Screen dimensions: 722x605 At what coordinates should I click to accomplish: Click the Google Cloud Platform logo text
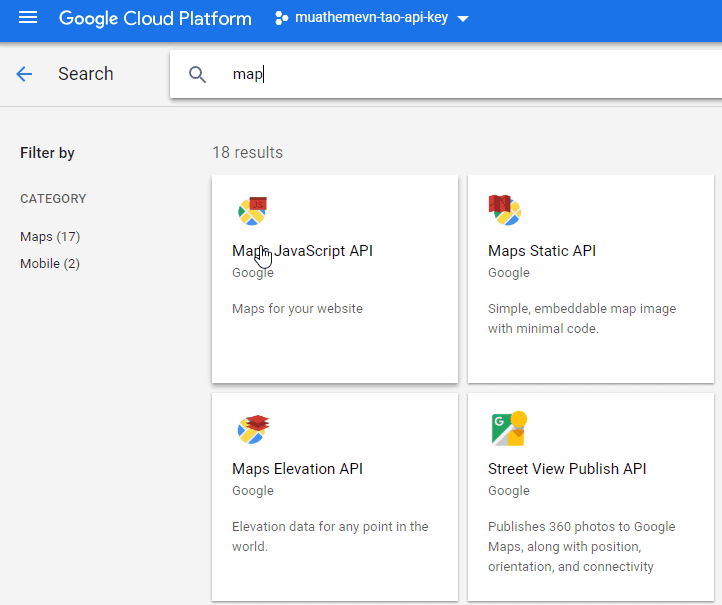(x=155, y=18)
